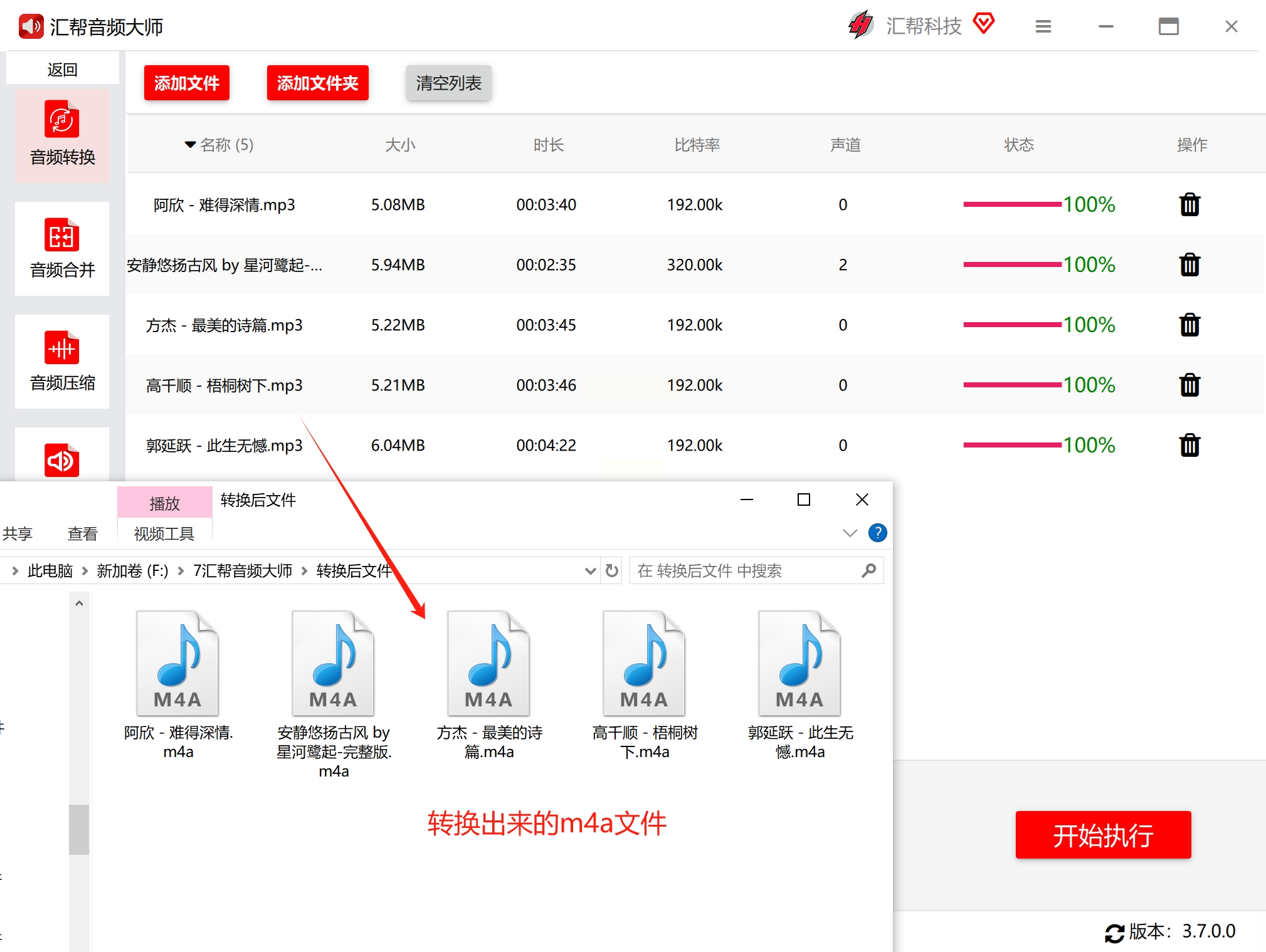Click the explorer help question mark icon
This screenshot has width=1266, height=952.
point(877,533)
